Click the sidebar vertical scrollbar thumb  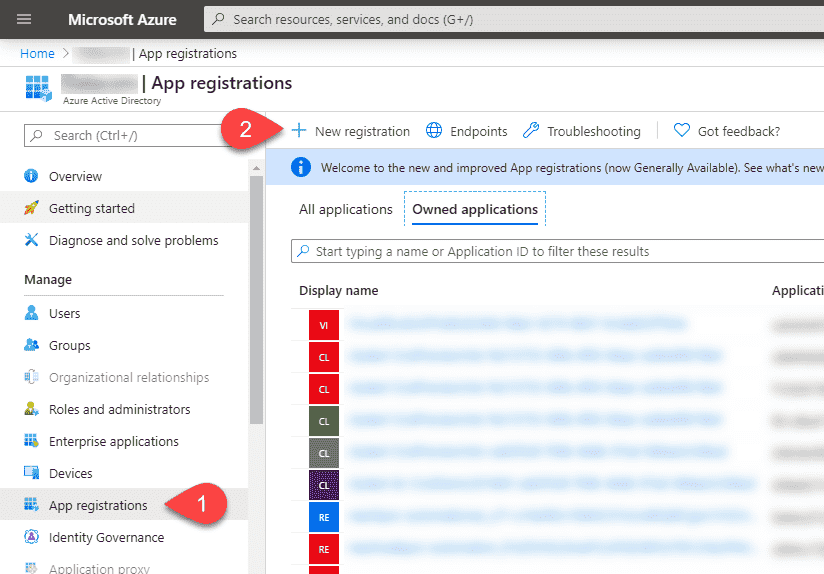[256, 300]
